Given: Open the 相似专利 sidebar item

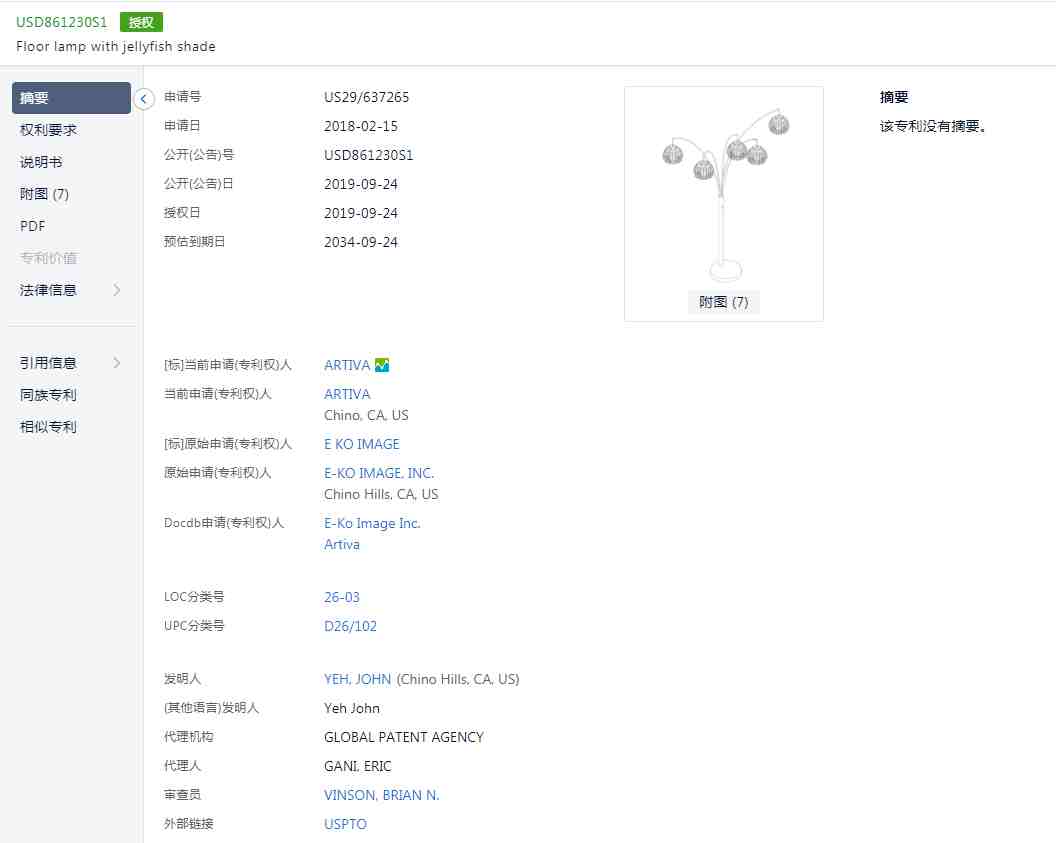Looking at the screenshot, I should (48, 427).
